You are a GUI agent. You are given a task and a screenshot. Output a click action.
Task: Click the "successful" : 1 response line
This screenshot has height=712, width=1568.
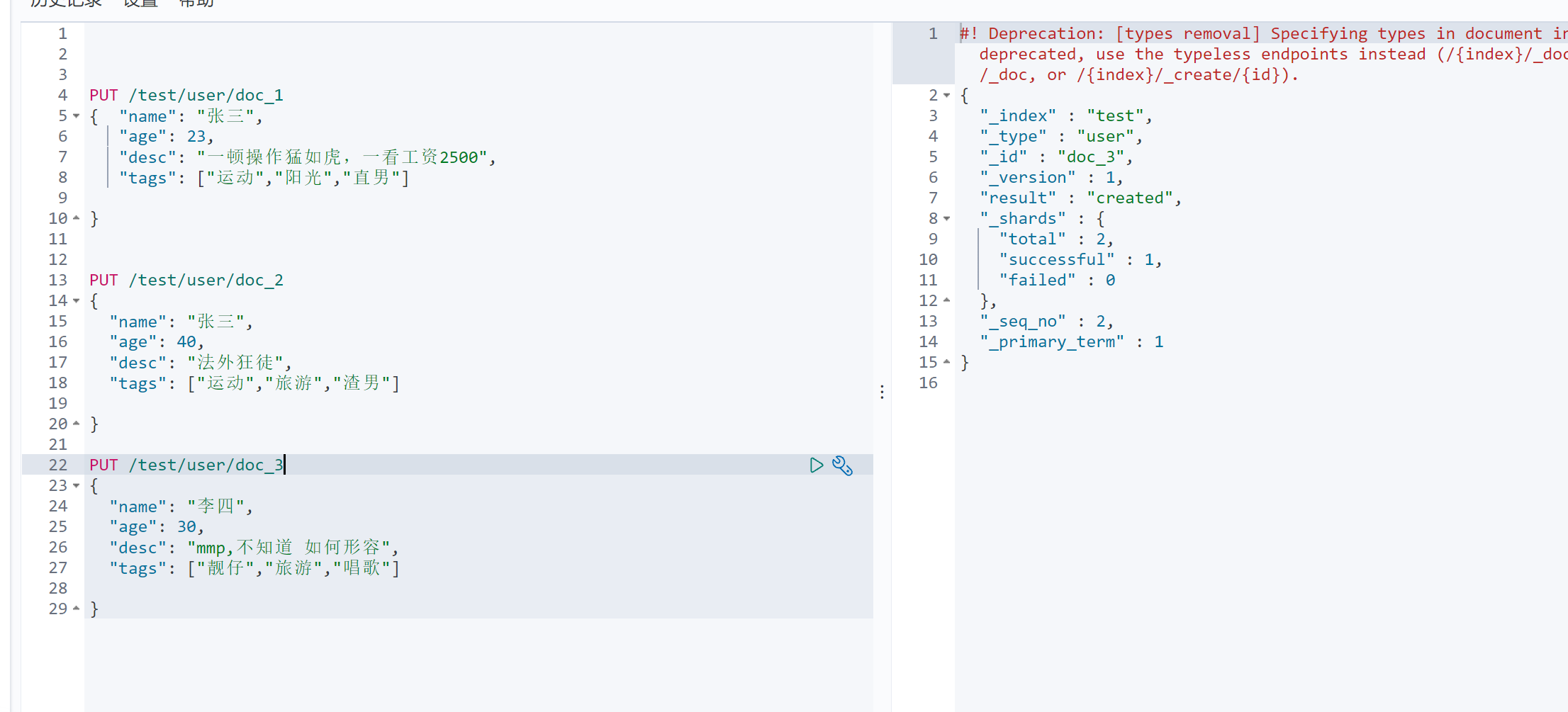[1081, 259]
